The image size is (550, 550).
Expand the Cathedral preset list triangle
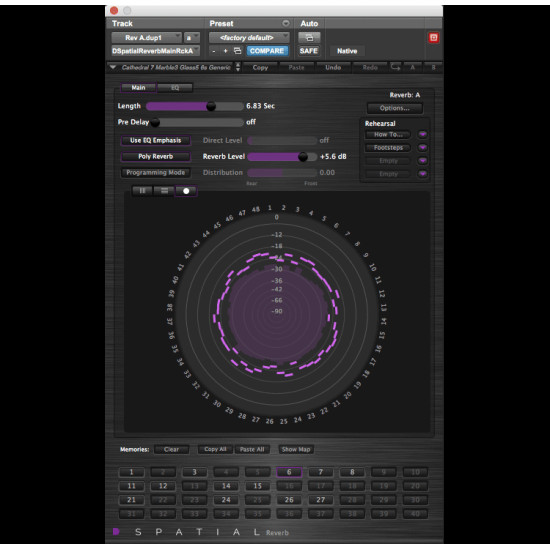[x=113, y=67]
